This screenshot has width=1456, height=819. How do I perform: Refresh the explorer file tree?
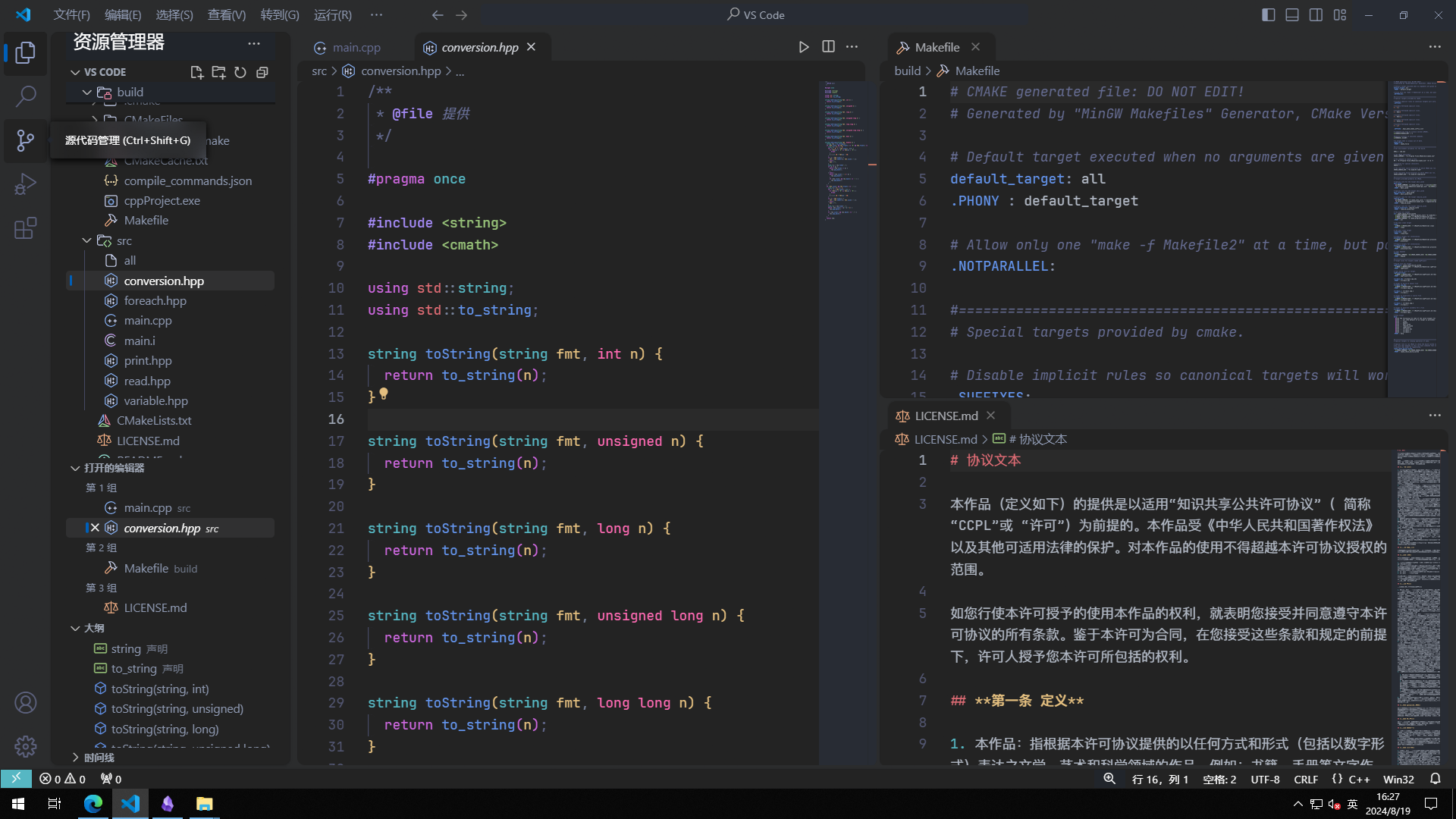coord(240,72)
